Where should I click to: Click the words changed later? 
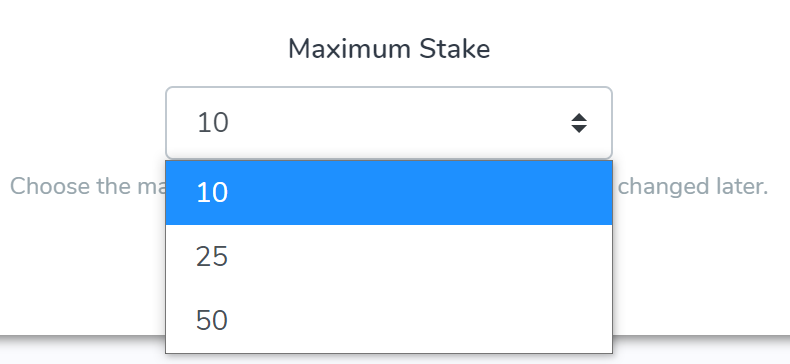coord(693,187)
